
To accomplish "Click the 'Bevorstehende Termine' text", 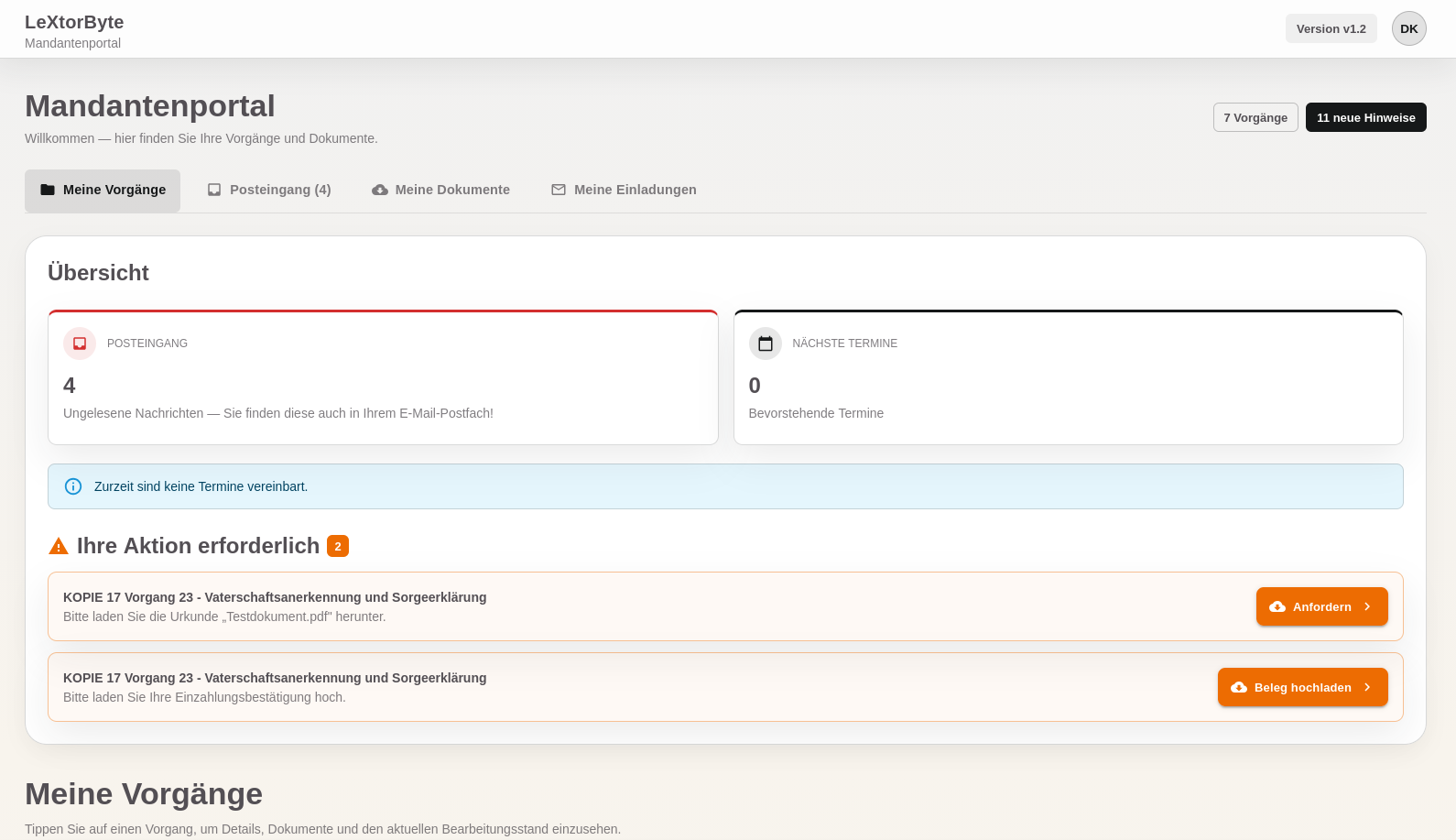I will [x=816, y=413].
